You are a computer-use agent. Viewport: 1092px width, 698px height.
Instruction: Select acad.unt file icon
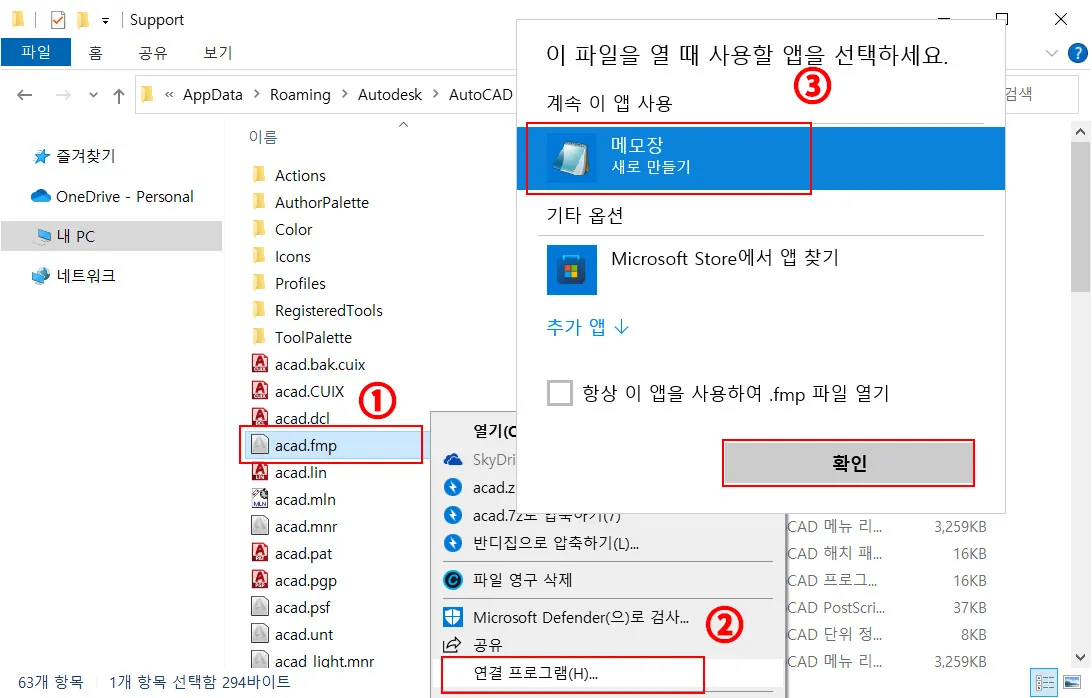coord(260,634)
